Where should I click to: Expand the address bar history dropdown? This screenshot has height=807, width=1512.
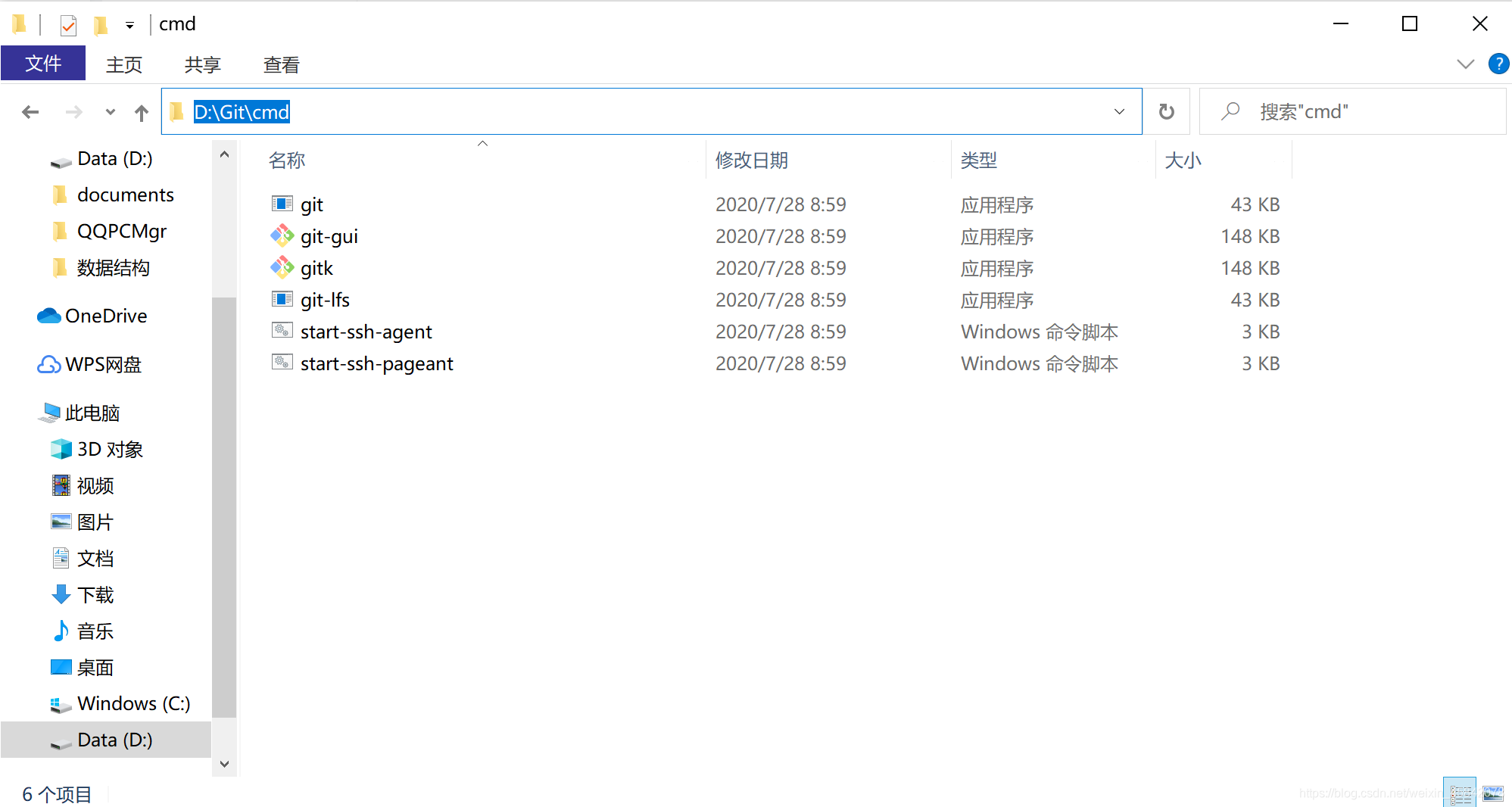tap(1119, 111)
